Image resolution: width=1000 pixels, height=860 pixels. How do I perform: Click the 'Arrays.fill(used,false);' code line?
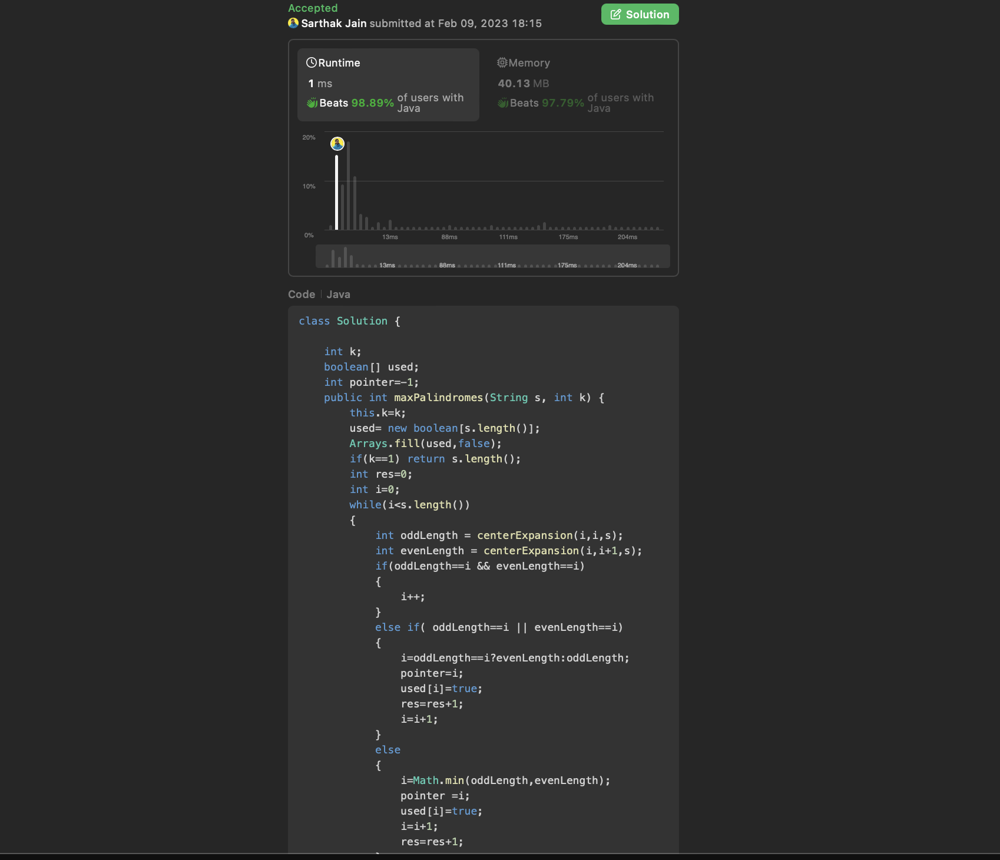click(x=425, y=443)
